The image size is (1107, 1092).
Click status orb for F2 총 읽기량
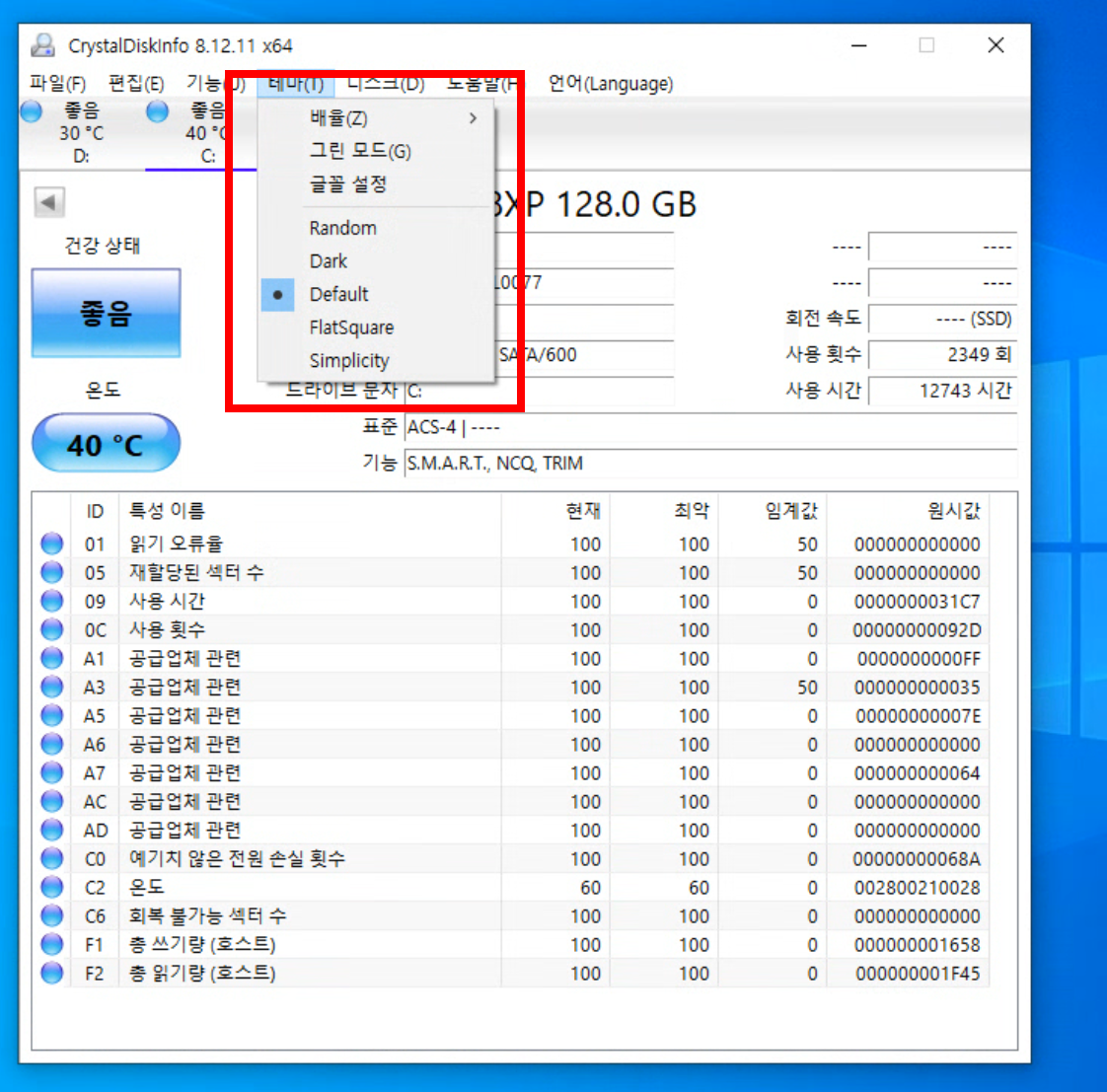(51, 972)
